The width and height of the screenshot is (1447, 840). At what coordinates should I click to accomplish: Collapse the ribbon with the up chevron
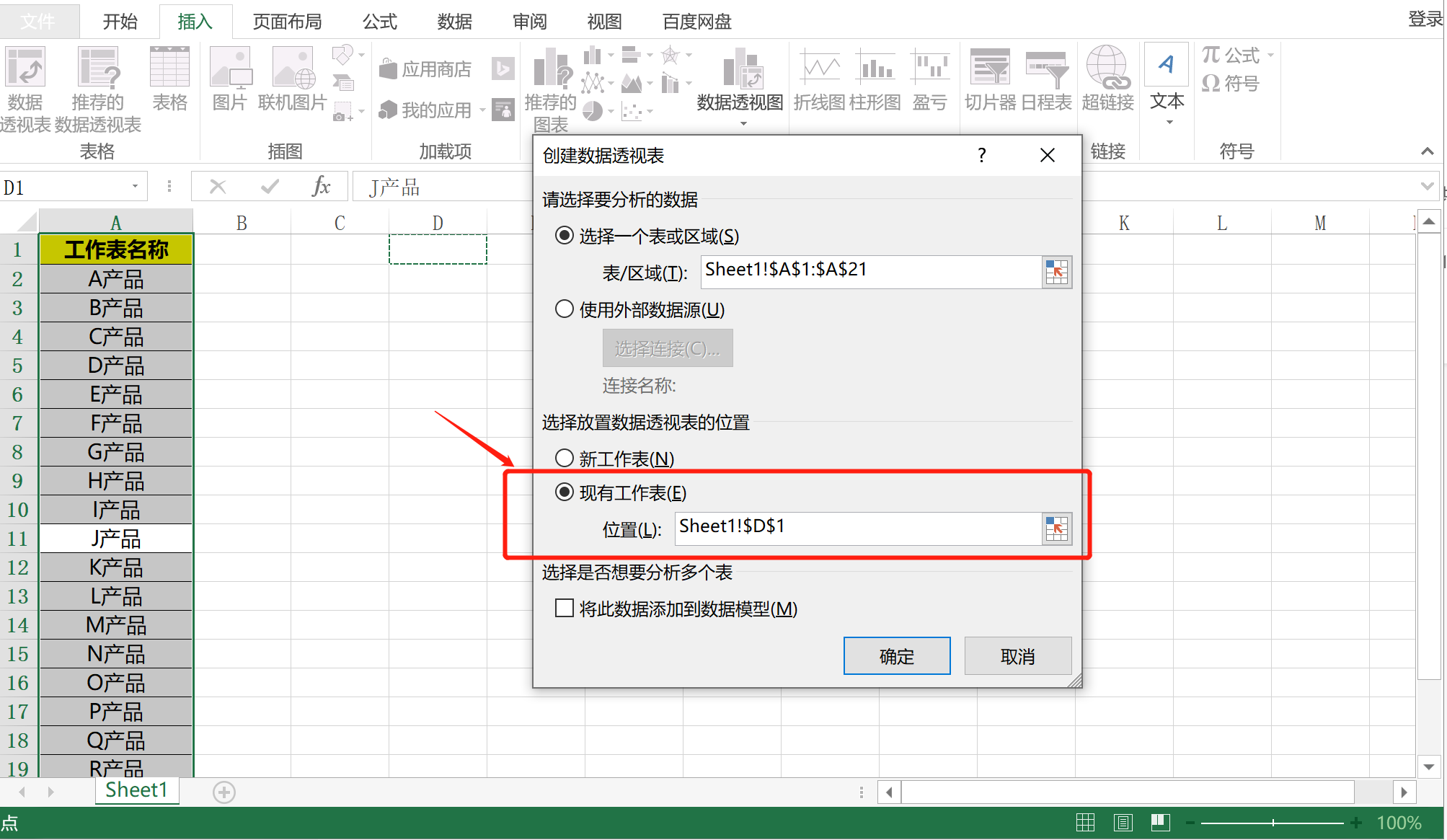(x=1427, y=151)
